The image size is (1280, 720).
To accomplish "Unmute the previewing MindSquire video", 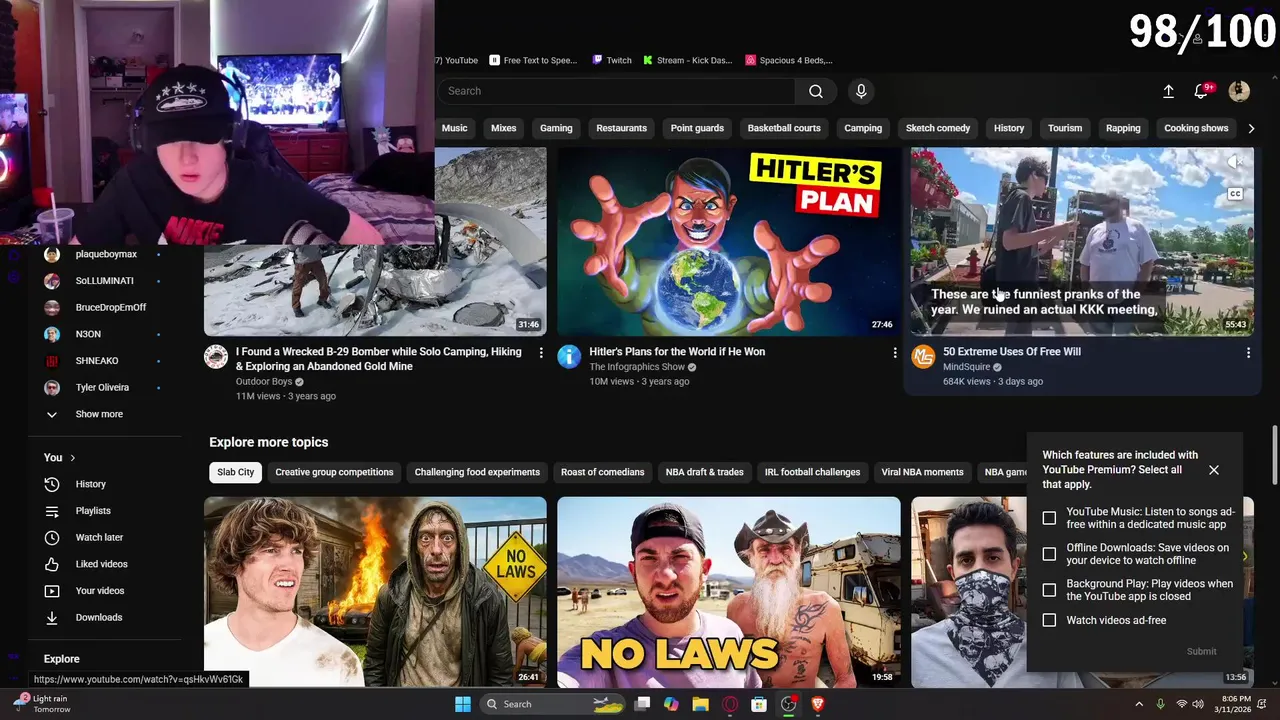I will point(1235,162).
